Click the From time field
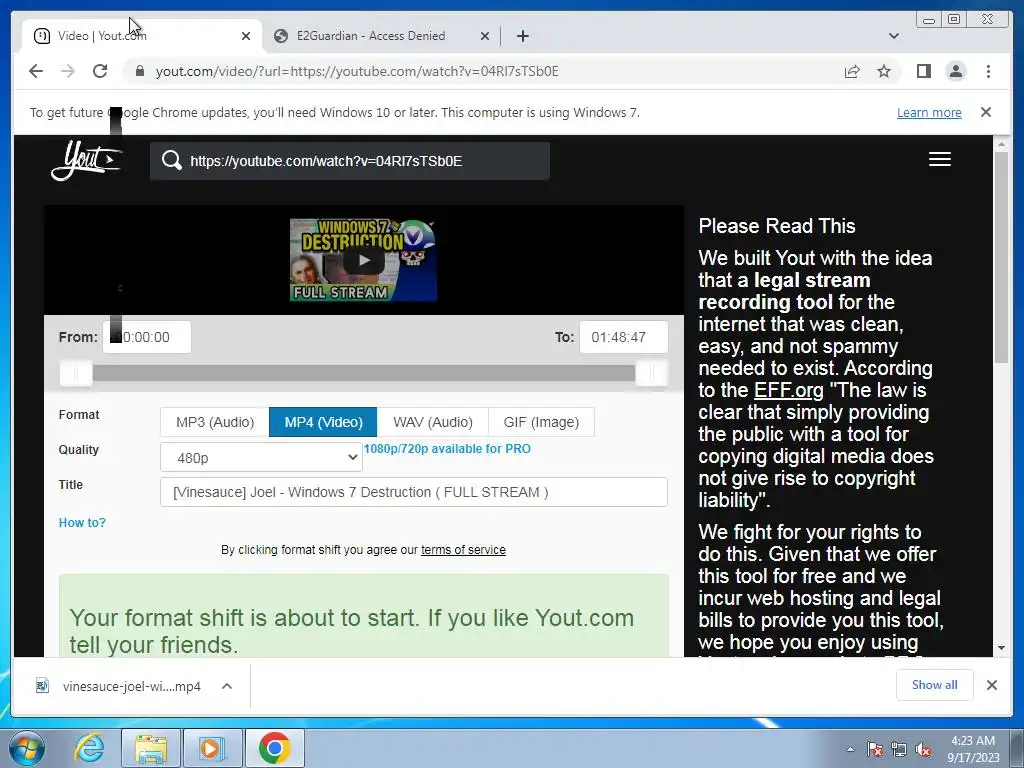The image size is (1024, 768). [x=147, y=337]
